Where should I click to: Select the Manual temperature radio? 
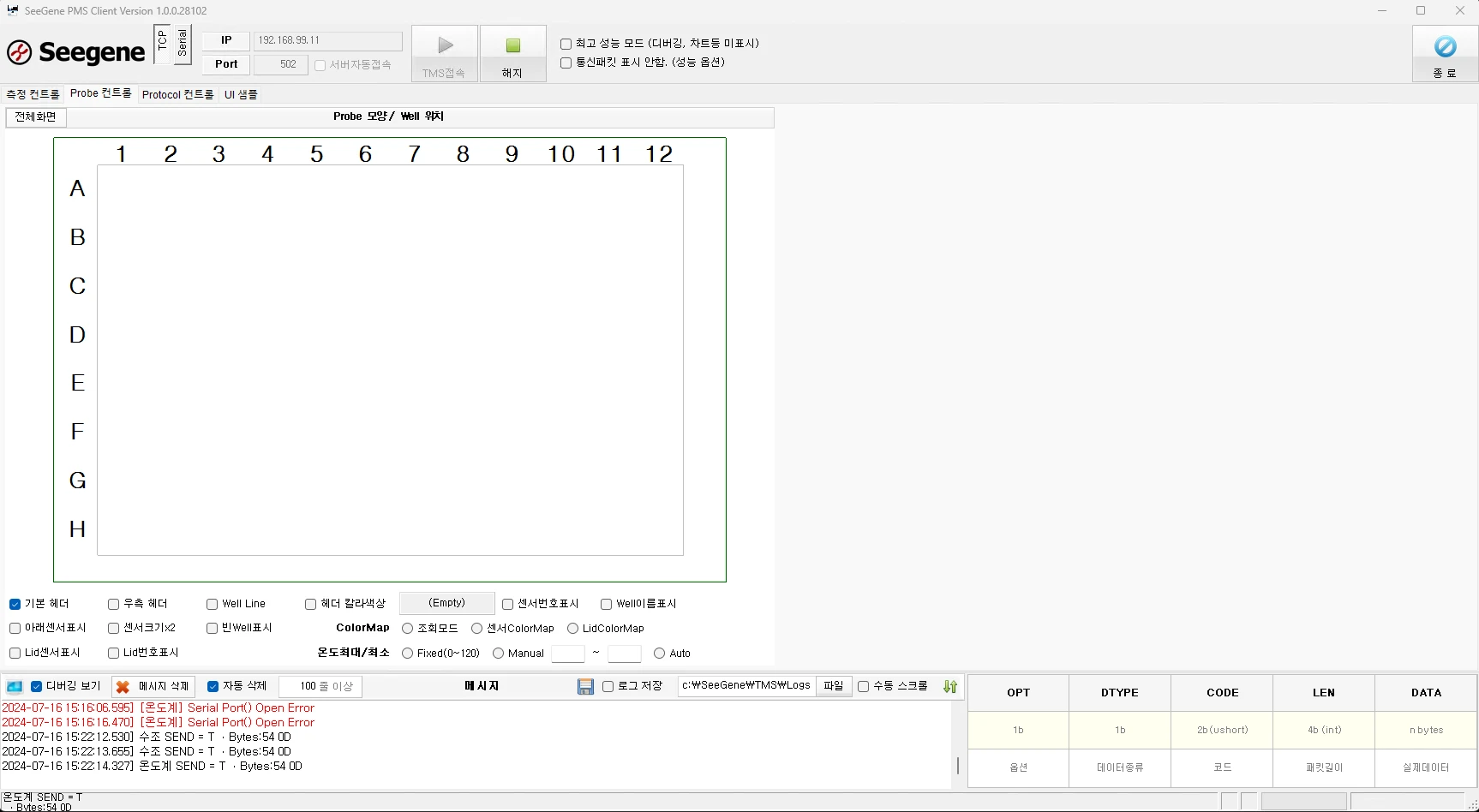coord(499,654)
